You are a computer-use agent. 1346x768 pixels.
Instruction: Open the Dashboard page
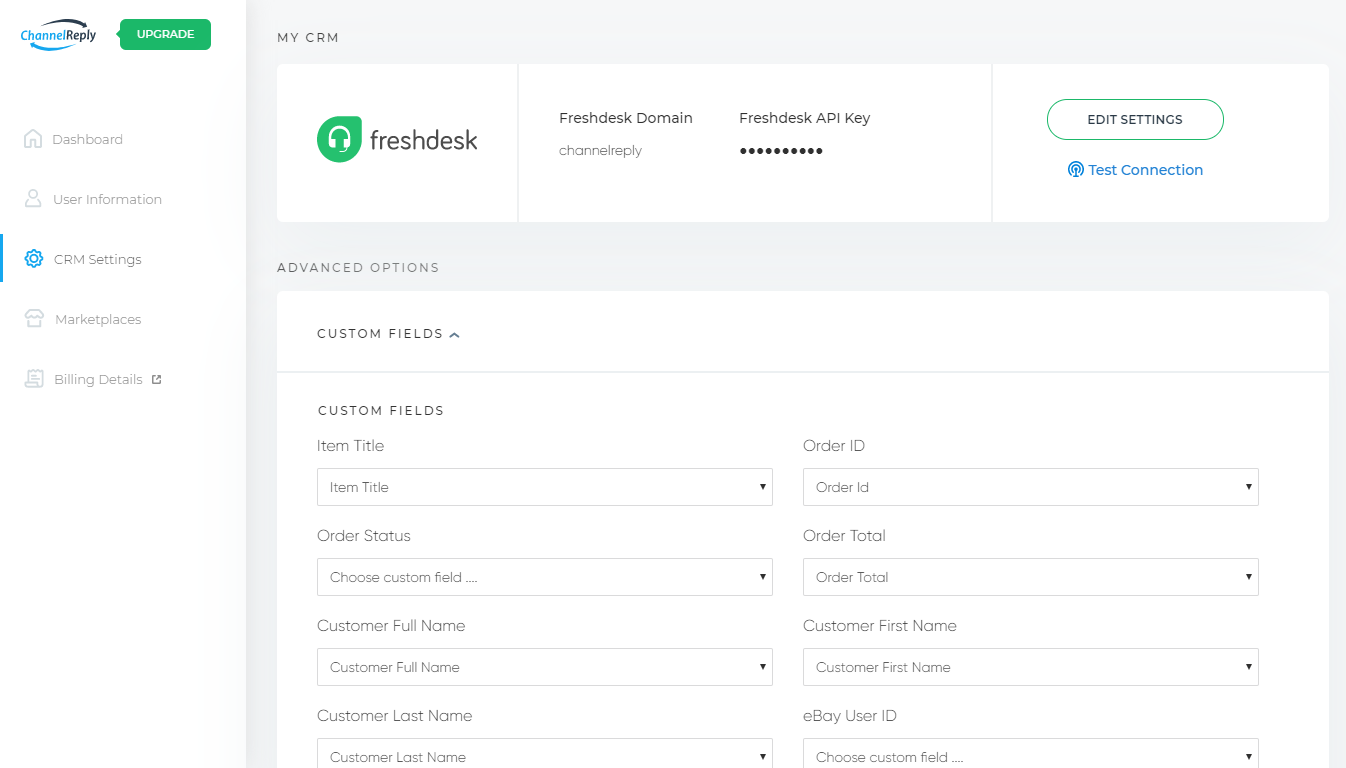(88, 139)
